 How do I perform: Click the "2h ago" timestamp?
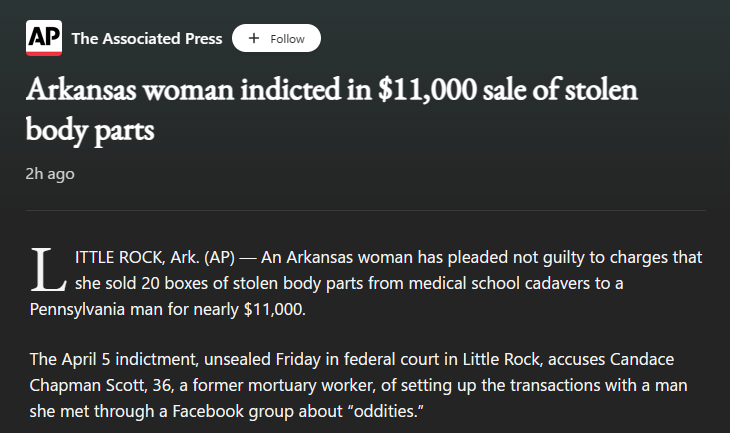tap(50, 174)
